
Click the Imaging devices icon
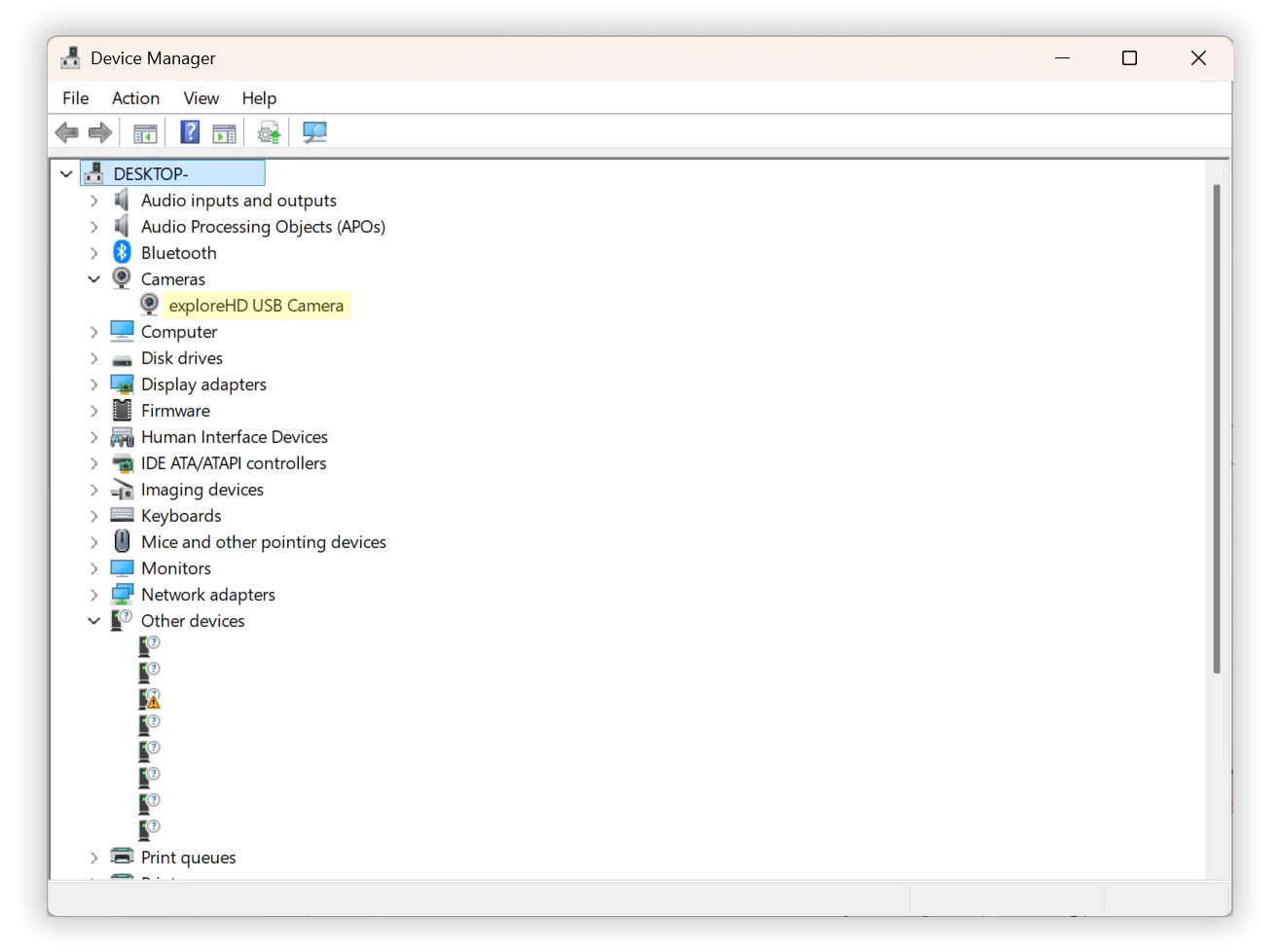[123, 490]
